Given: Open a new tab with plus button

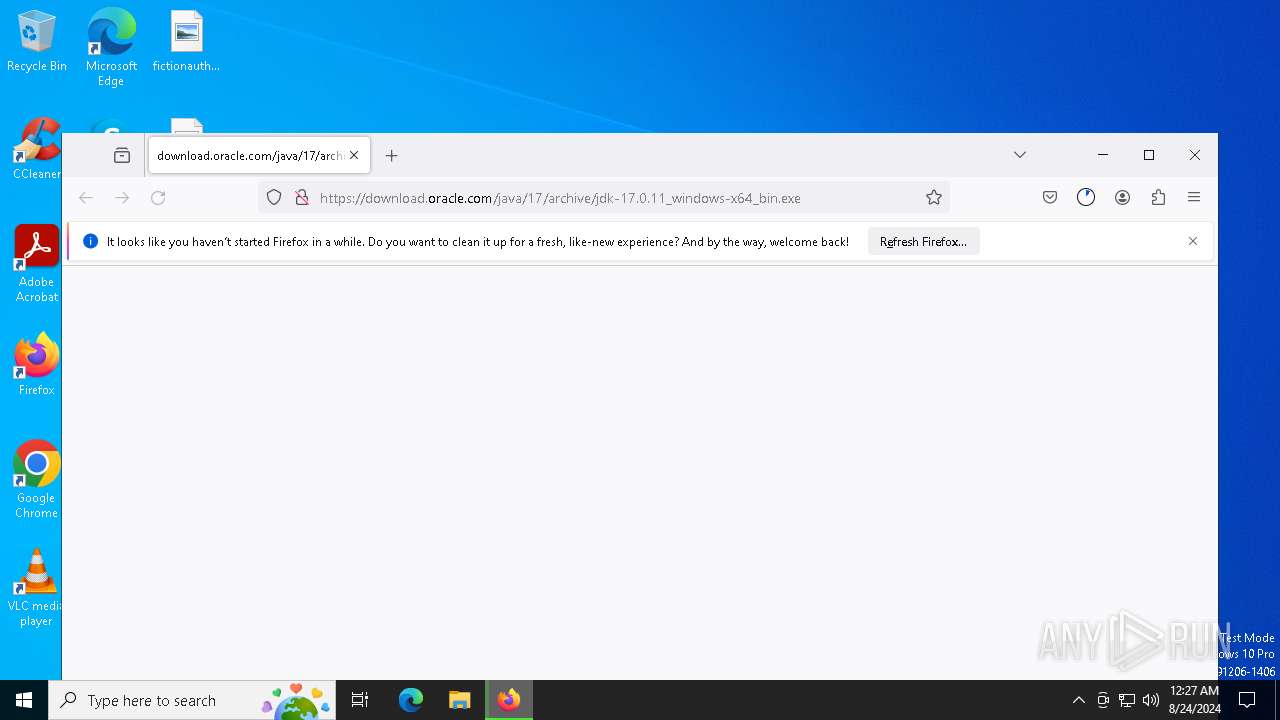Looking at the screenshot, I should (x=392, y=155).
